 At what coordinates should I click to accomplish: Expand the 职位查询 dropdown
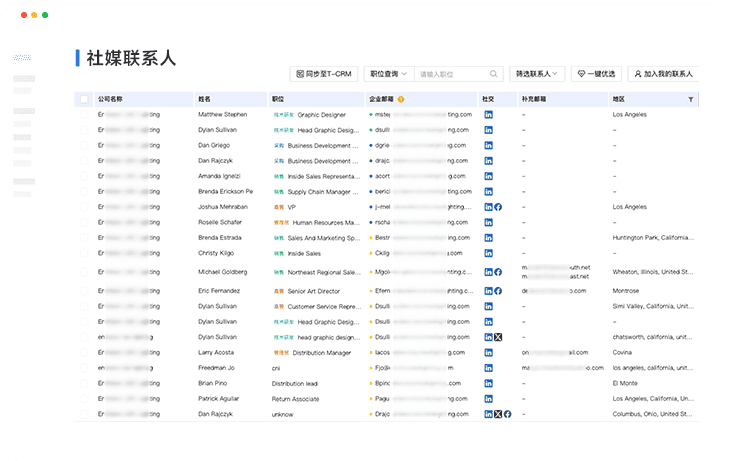[389, 74]
